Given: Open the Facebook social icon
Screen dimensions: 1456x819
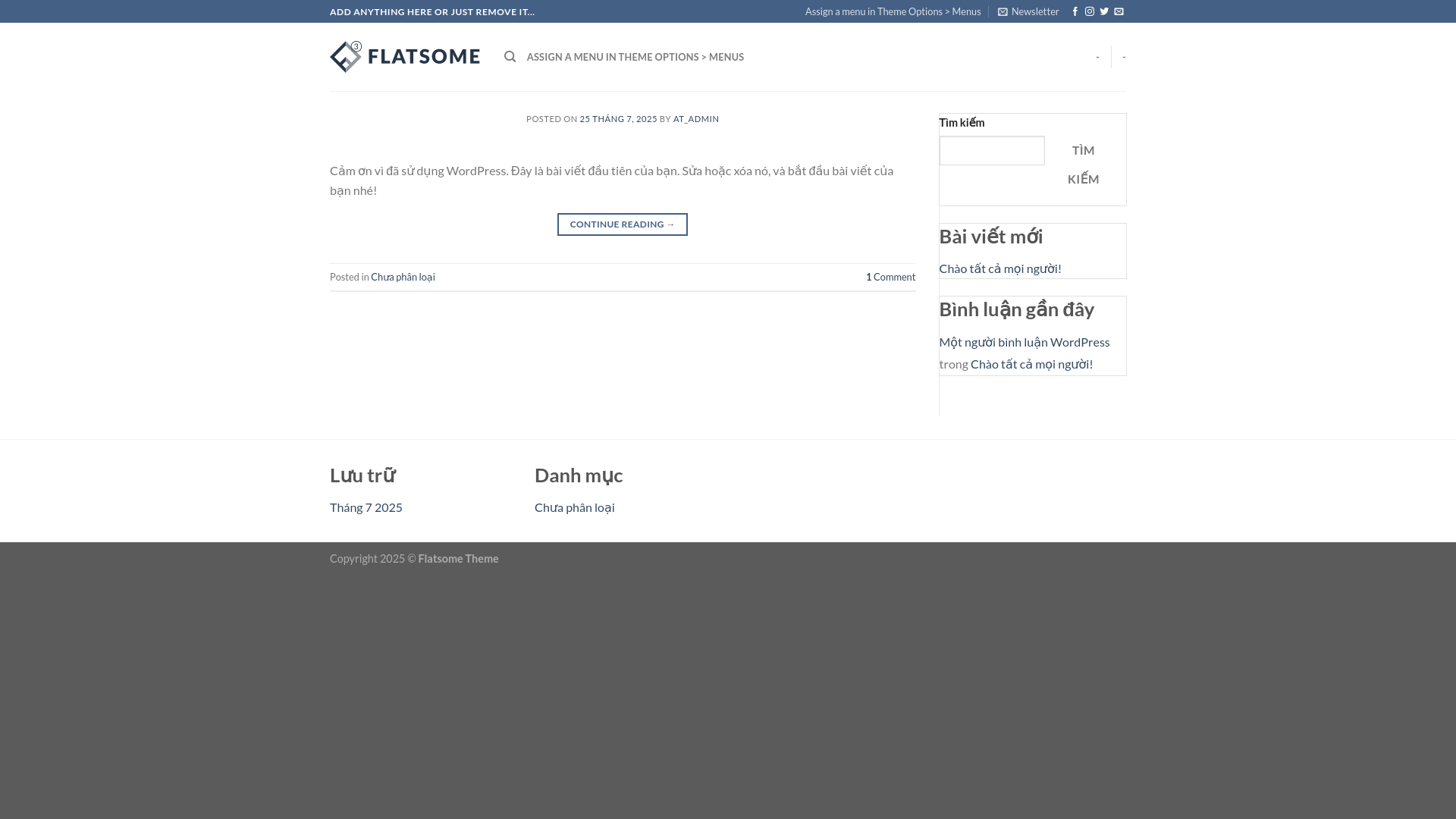Looking at the screenshot, I should (x=1075, y=11).
